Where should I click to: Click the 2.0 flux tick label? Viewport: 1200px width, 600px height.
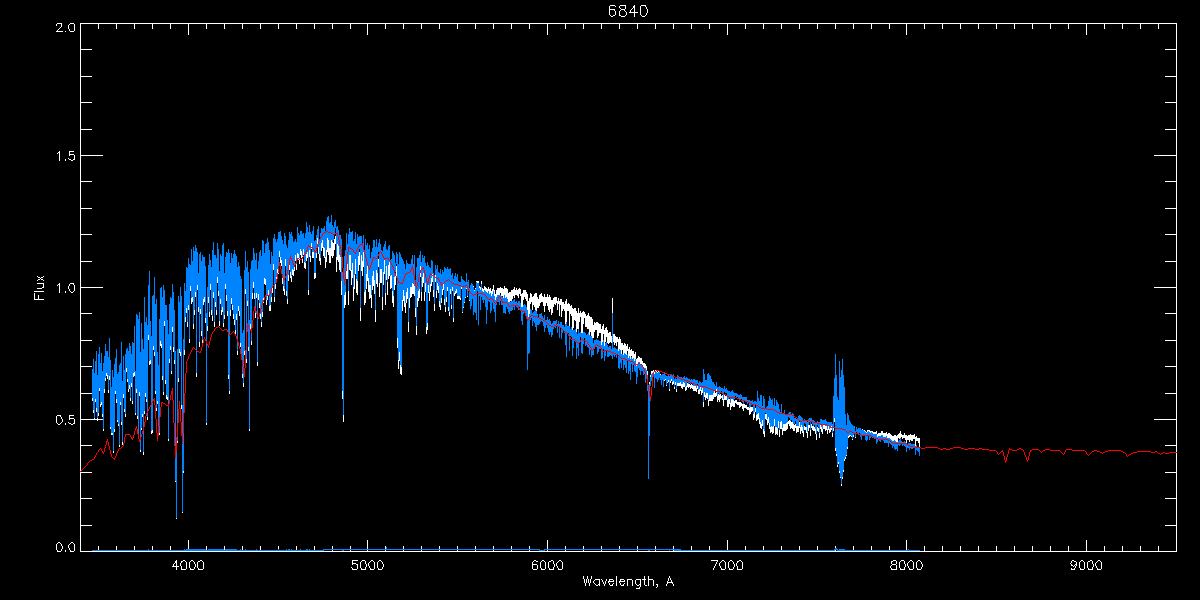(x=66, y=28)
